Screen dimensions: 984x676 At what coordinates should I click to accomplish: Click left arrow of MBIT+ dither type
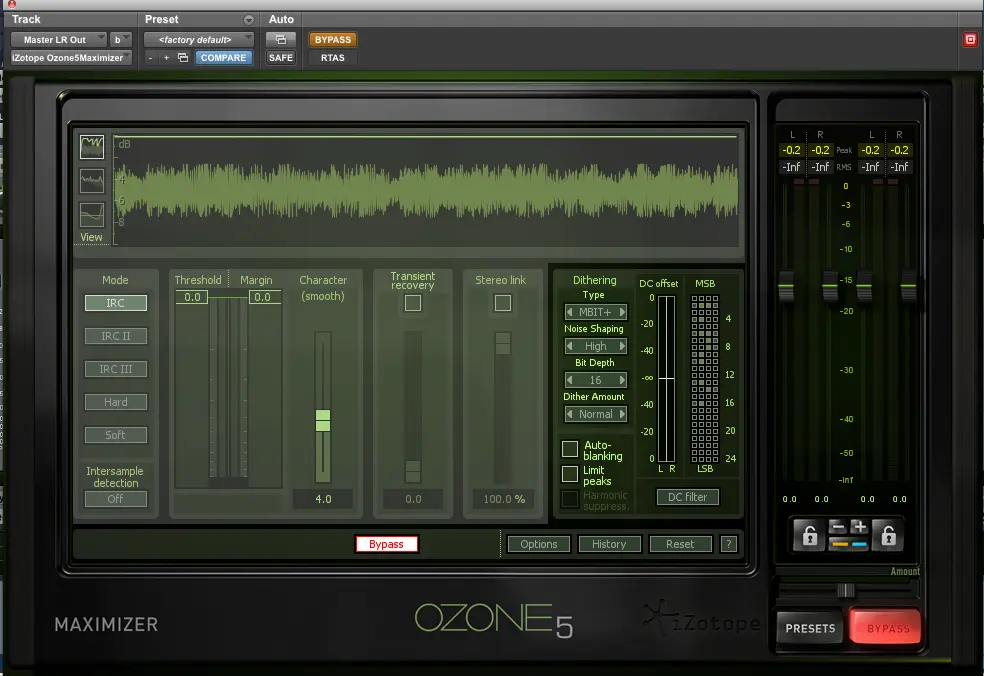click(569, 312)
